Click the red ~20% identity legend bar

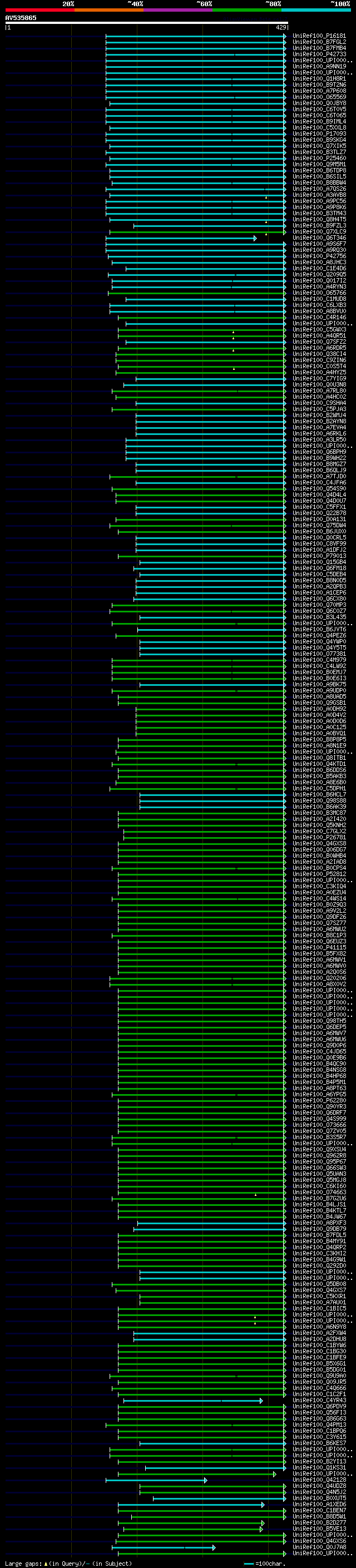tap(39, 10)
